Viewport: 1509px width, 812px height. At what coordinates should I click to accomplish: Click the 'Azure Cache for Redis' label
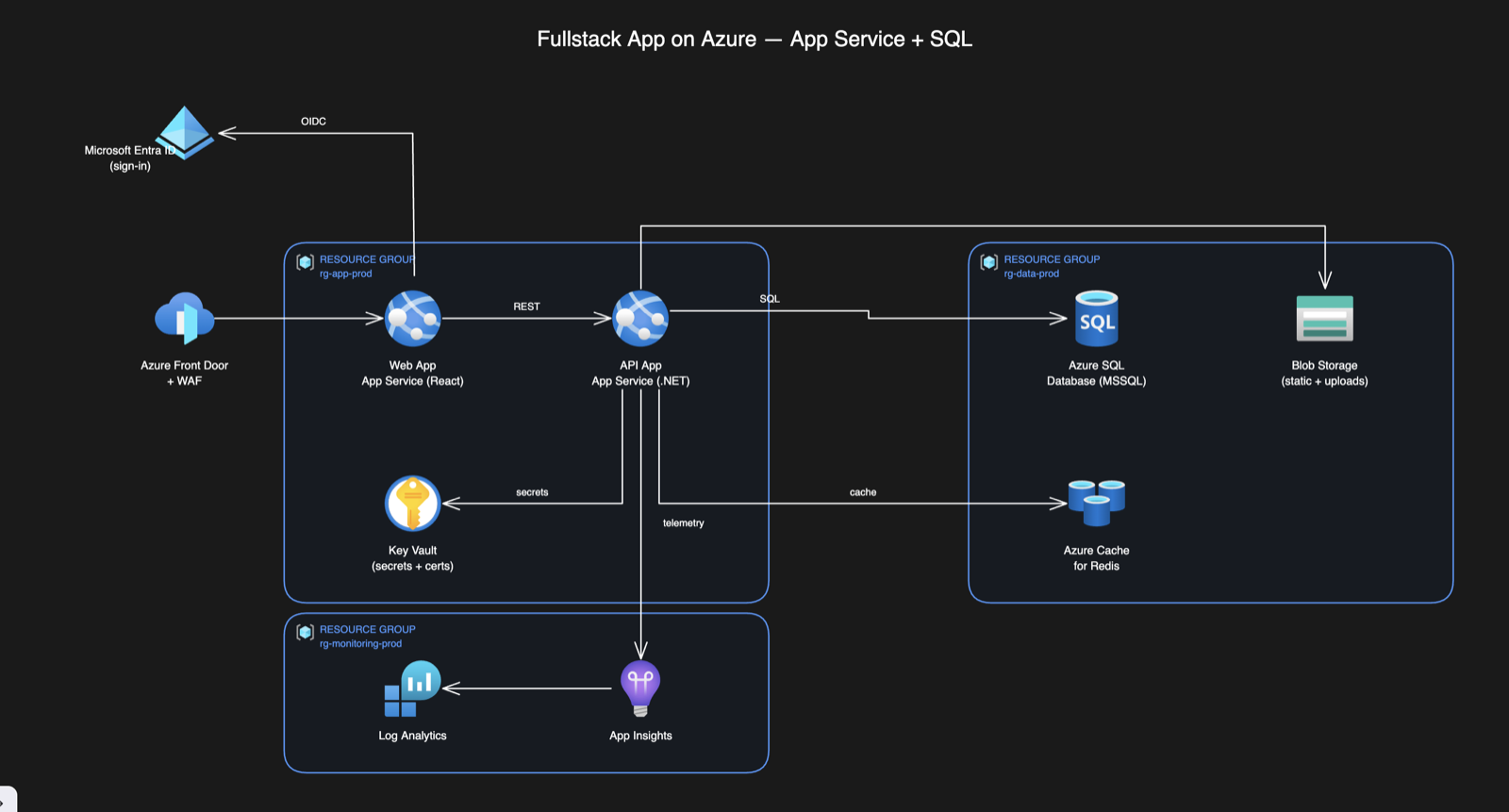point(1096,558)
